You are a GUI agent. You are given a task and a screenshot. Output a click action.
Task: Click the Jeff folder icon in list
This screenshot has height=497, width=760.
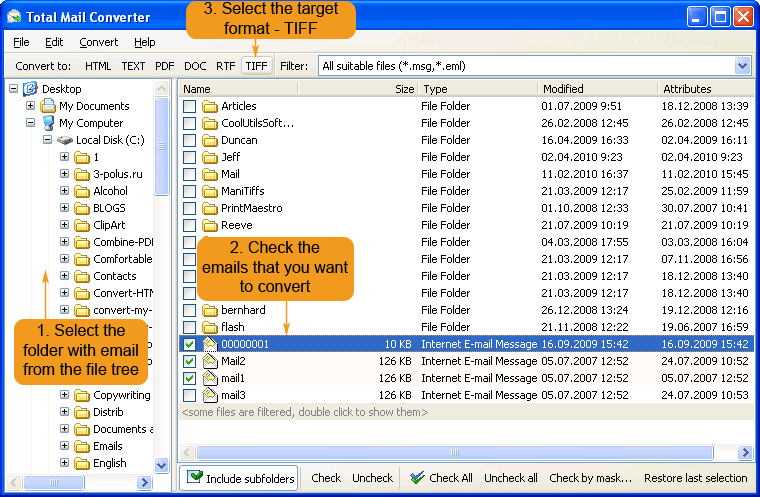pyautogui.click(x=210, y=157)
